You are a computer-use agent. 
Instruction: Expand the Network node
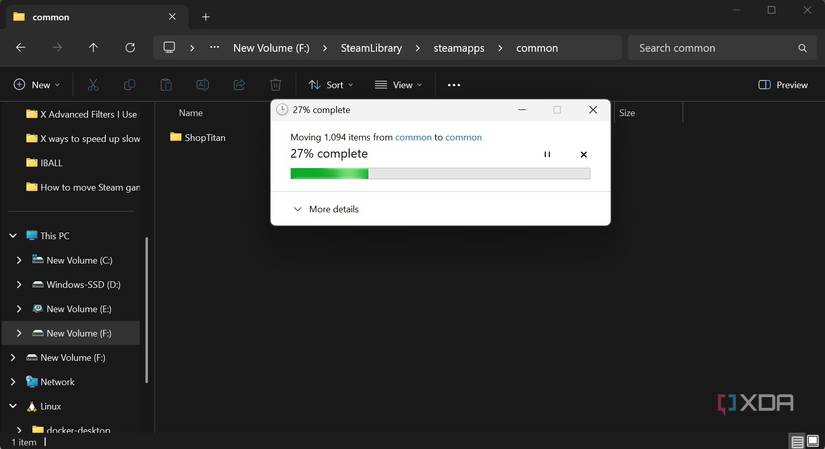click(13, 382)
